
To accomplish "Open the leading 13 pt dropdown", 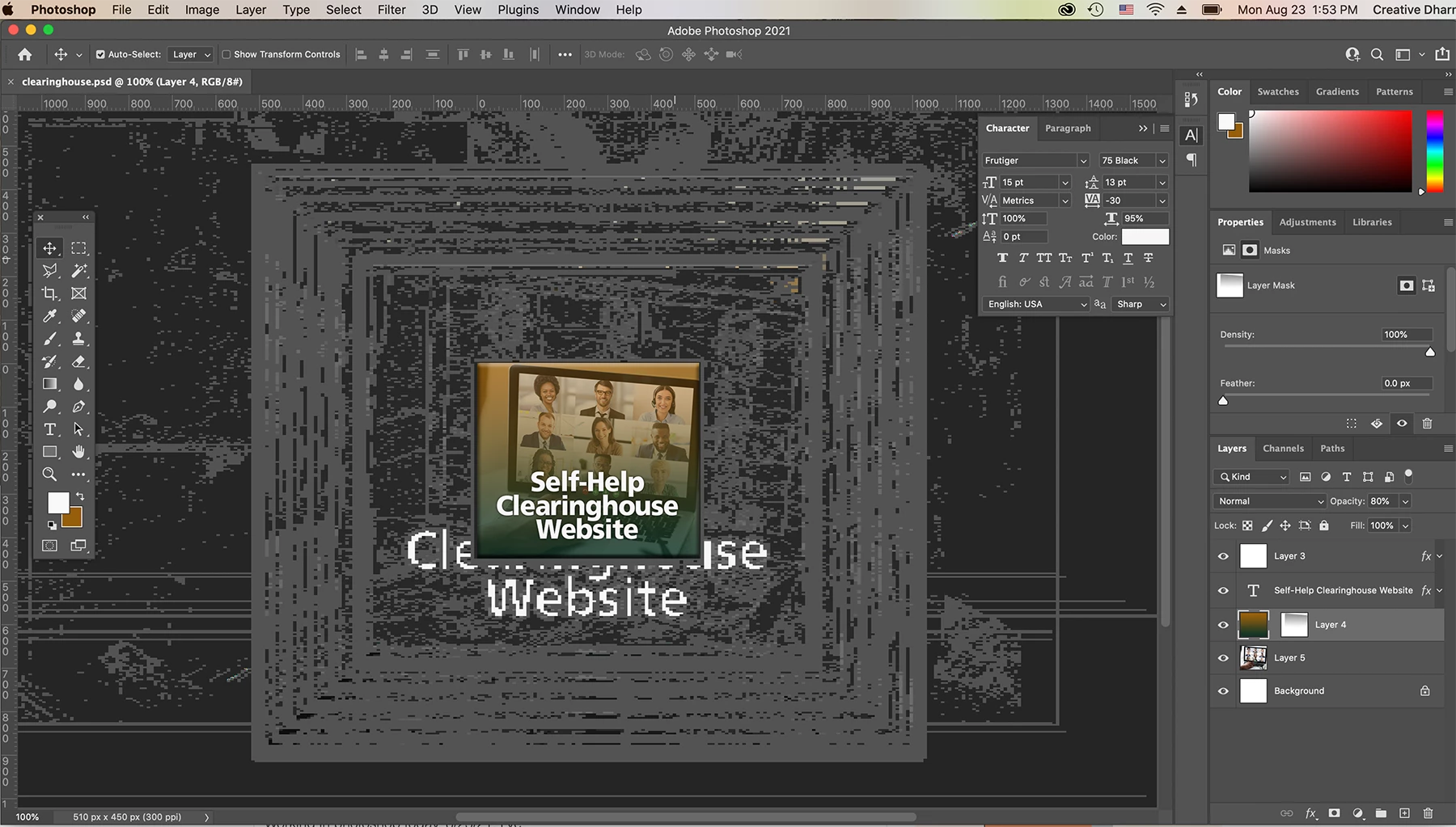I will pyautogui.click(x=1162, y=183).
